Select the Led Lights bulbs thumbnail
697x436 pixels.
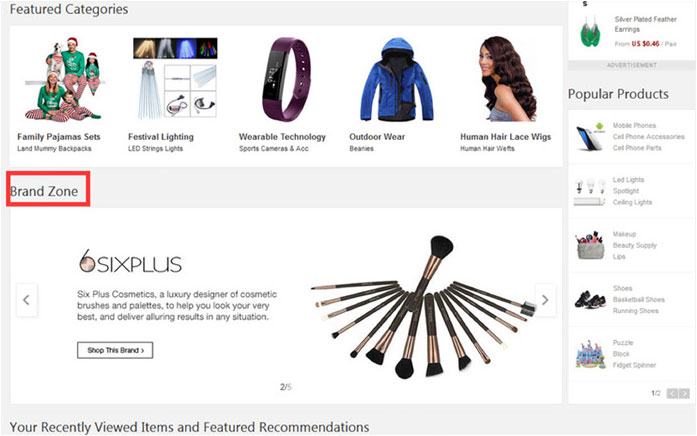click(590, 192)
